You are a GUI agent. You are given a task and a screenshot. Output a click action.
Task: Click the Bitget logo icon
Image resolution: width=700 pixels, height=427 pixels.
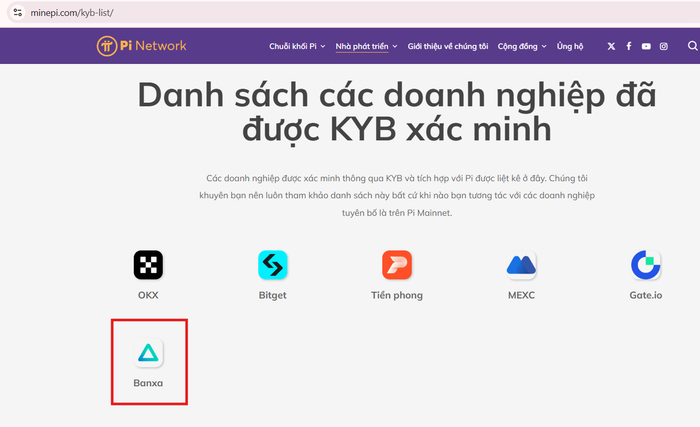[x=273, y=264]
